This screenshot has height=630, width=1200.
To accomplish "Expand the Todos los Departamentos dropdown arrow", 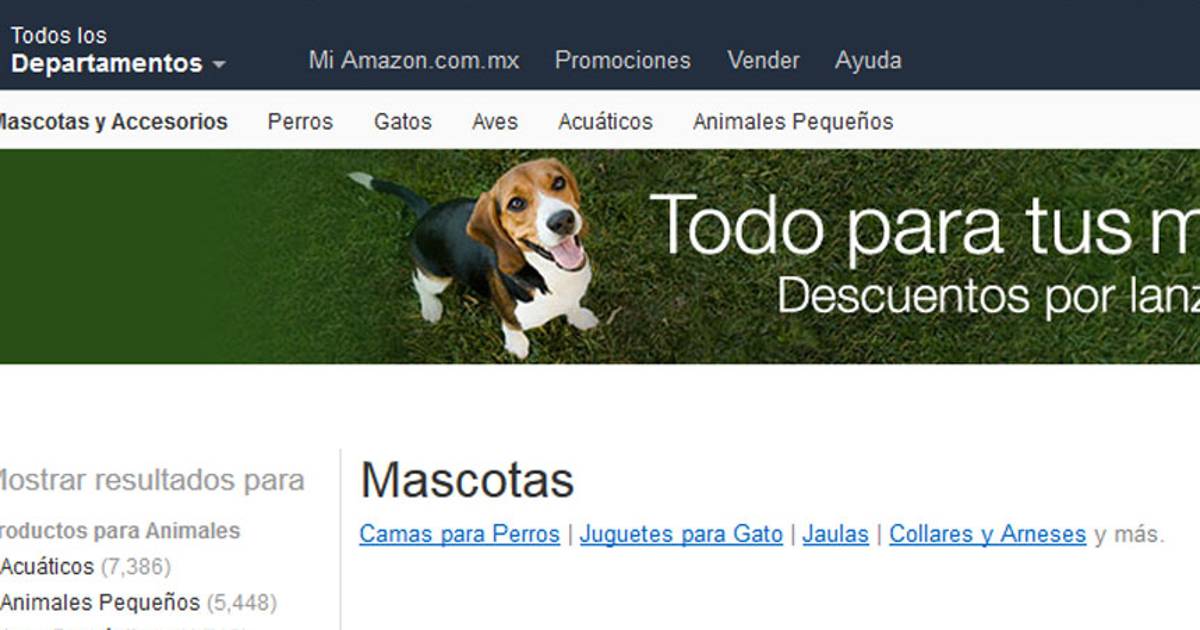I will tap(219, 65).
